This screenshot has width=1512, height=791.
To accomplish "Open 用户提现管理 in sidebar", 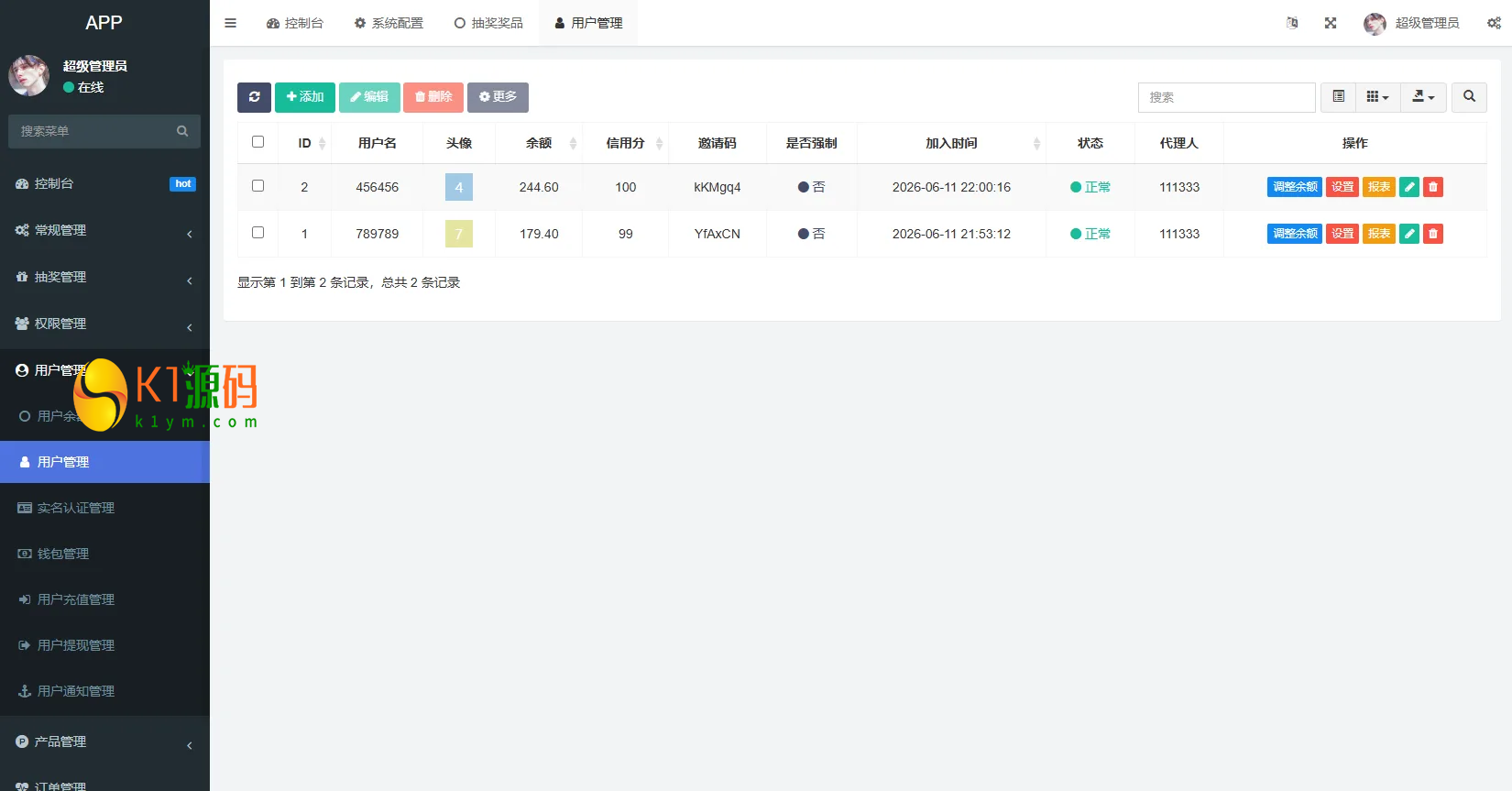I will click(x=104, y=645).
